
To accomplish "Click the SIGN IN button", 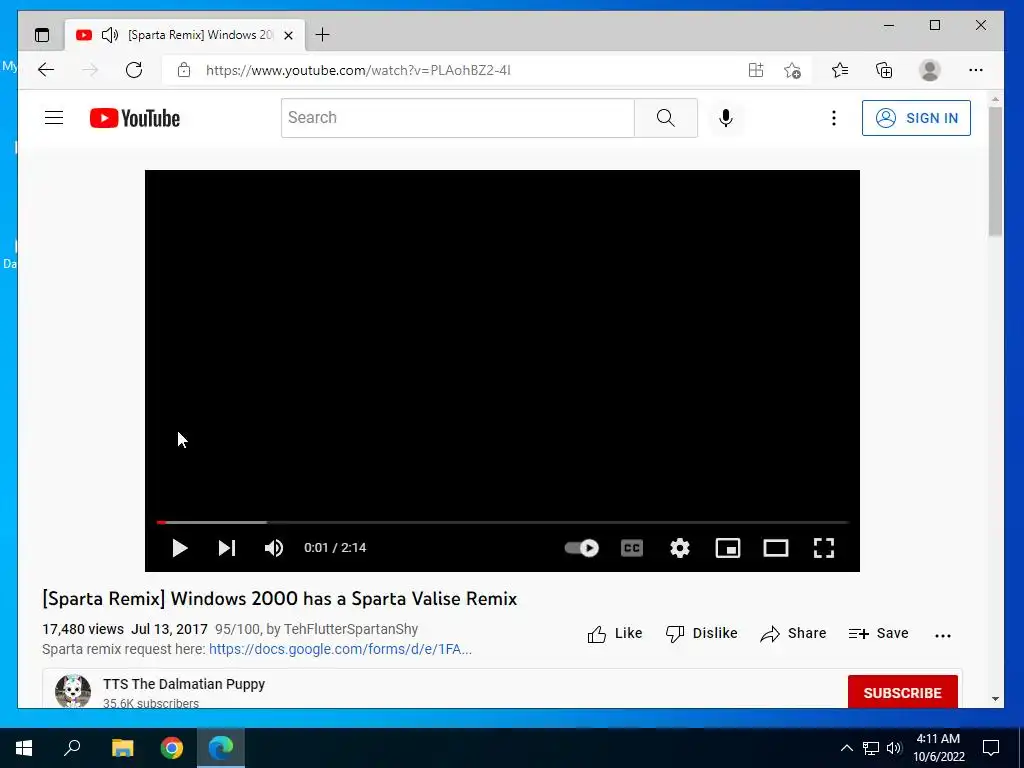I will [916, 118].
